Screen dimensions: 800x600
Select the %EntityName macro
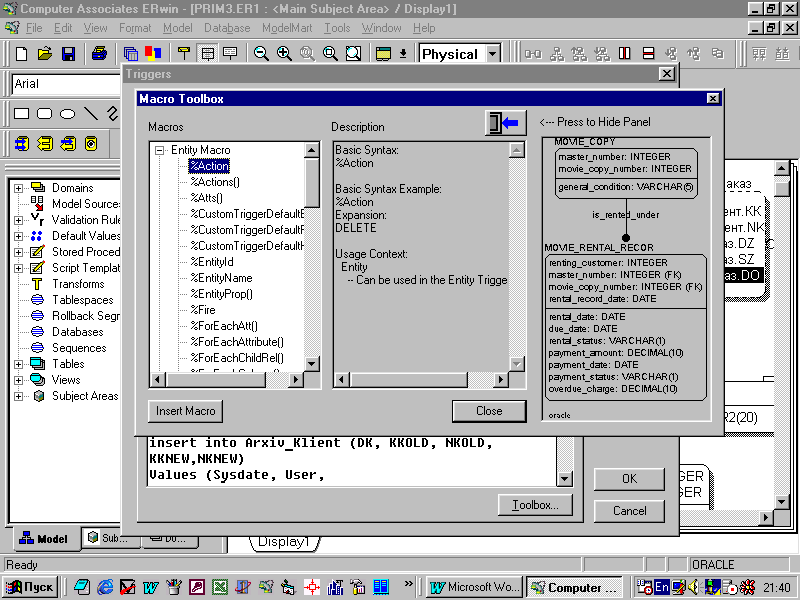[x=221, y=278]
